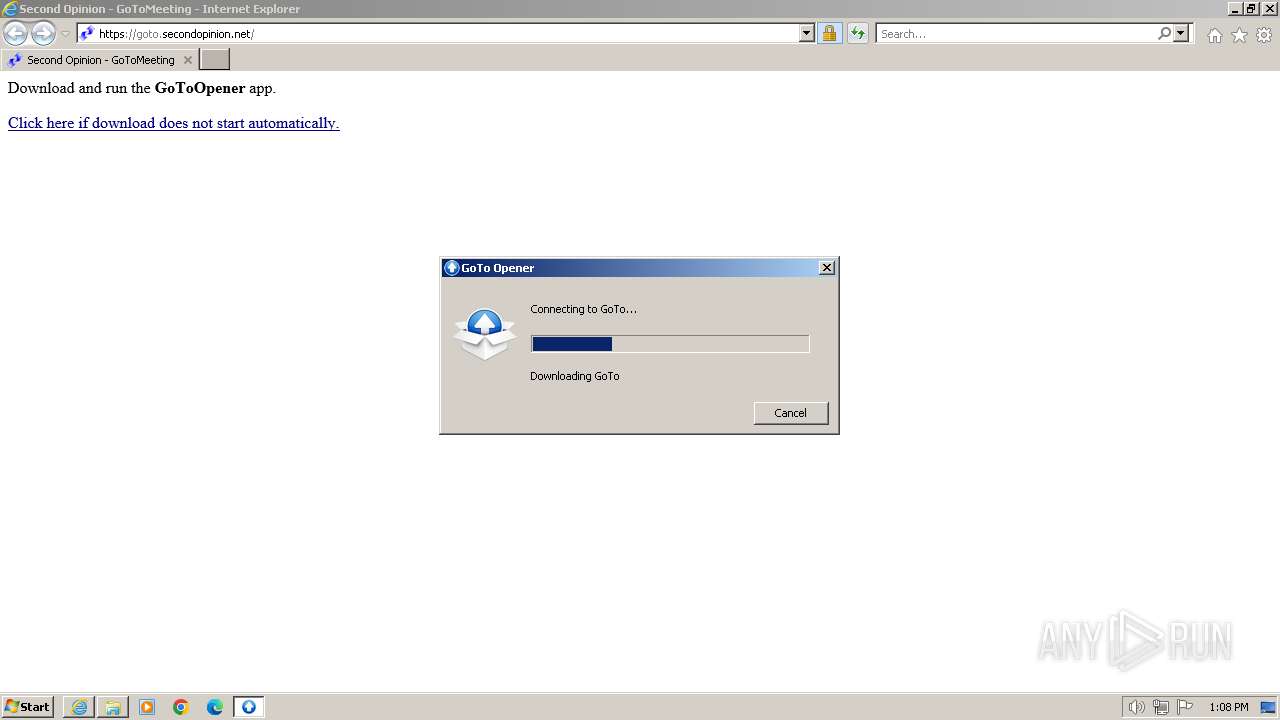Open the volume speaker tray icon
1280x720 pixels.
point(1136,707)
